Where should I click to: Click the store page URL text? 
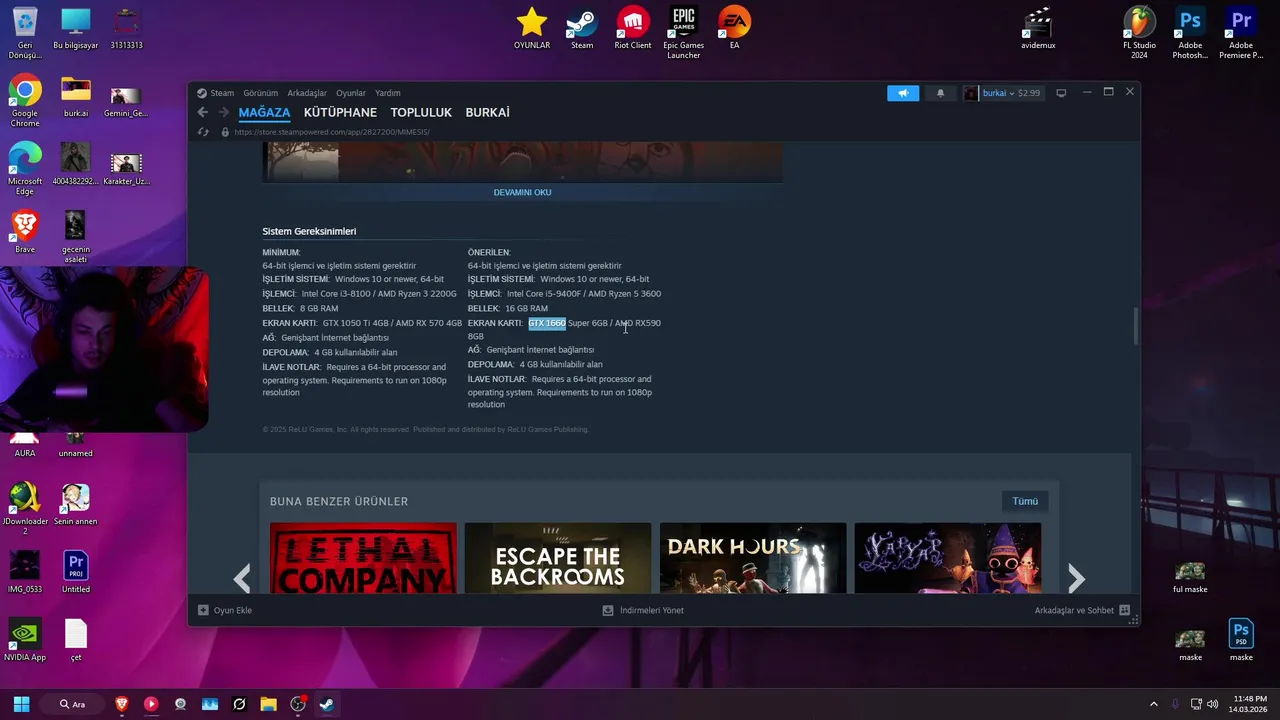[x=332, y=132]
